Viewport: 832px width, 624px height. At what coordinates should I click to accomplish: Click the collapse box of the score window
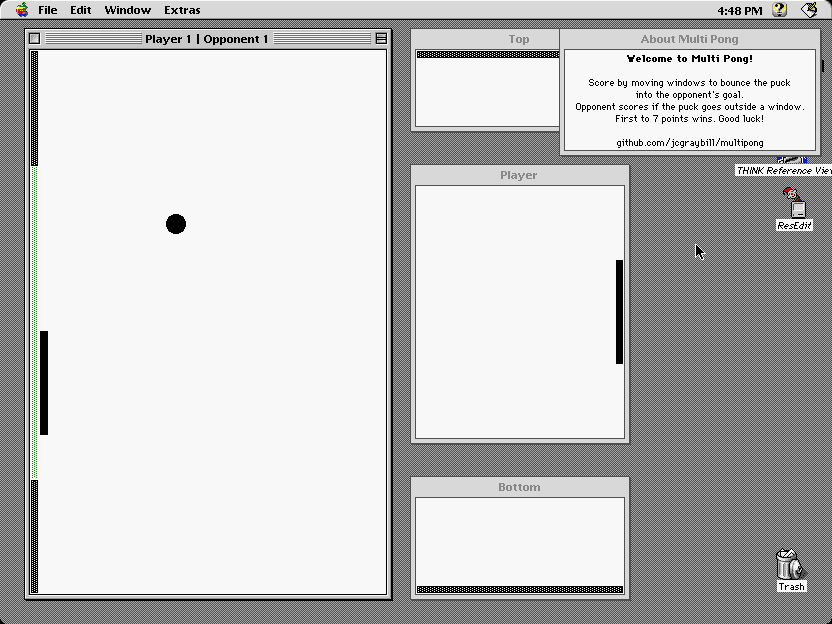tap(381, 39)
